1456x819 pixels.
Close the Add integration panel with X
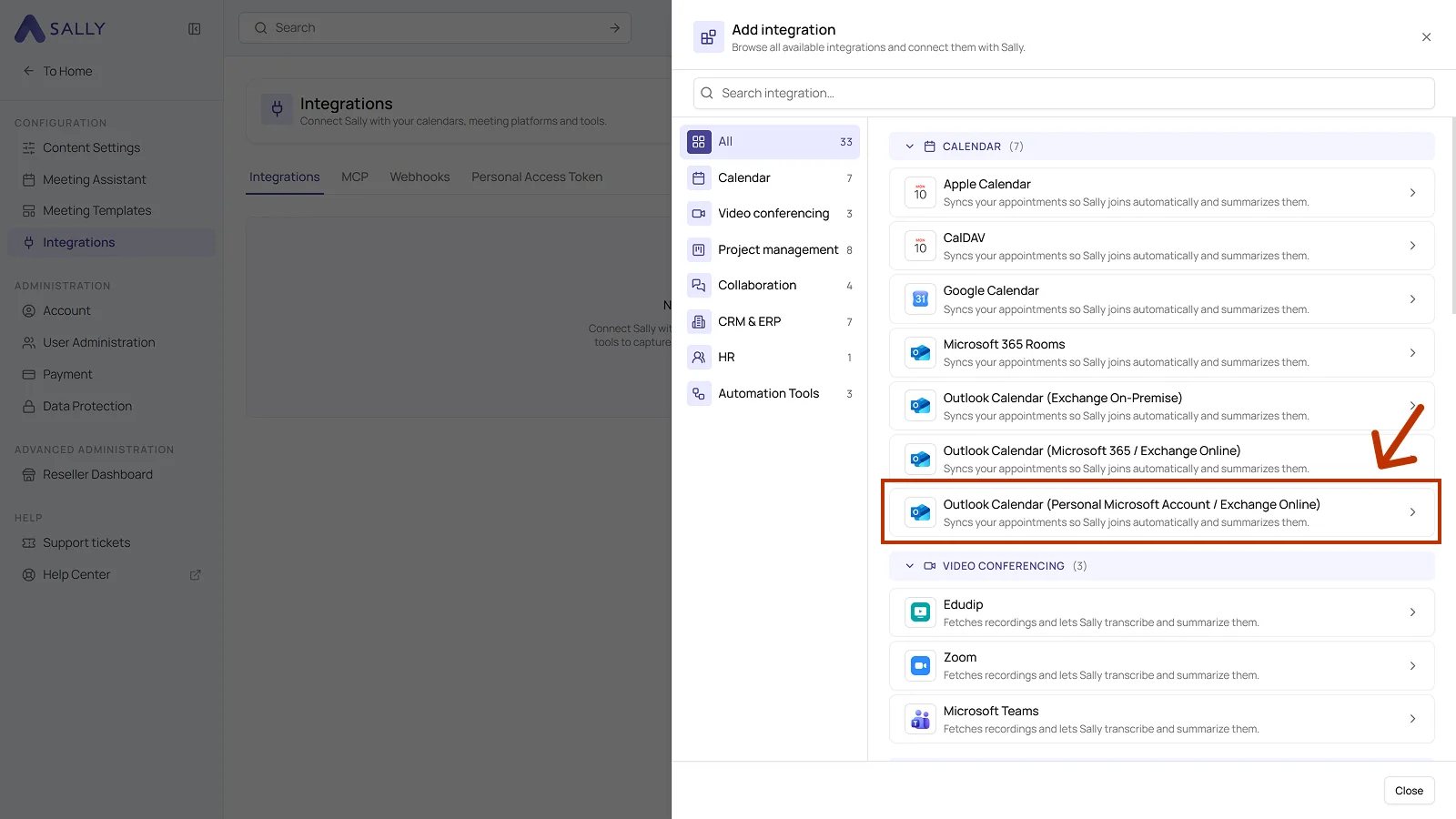pos(1426,37)
